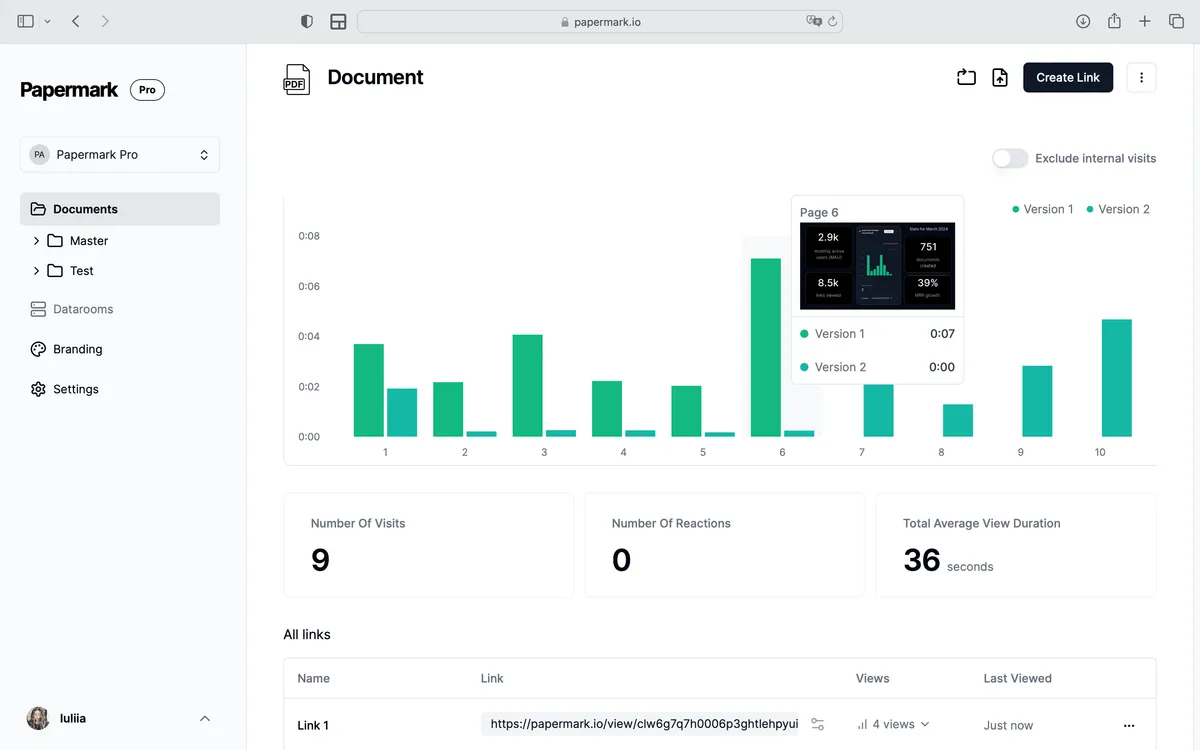Click the Name column header
The image size is (1200, 750).
pyautogui.click(x=313, y=678)
